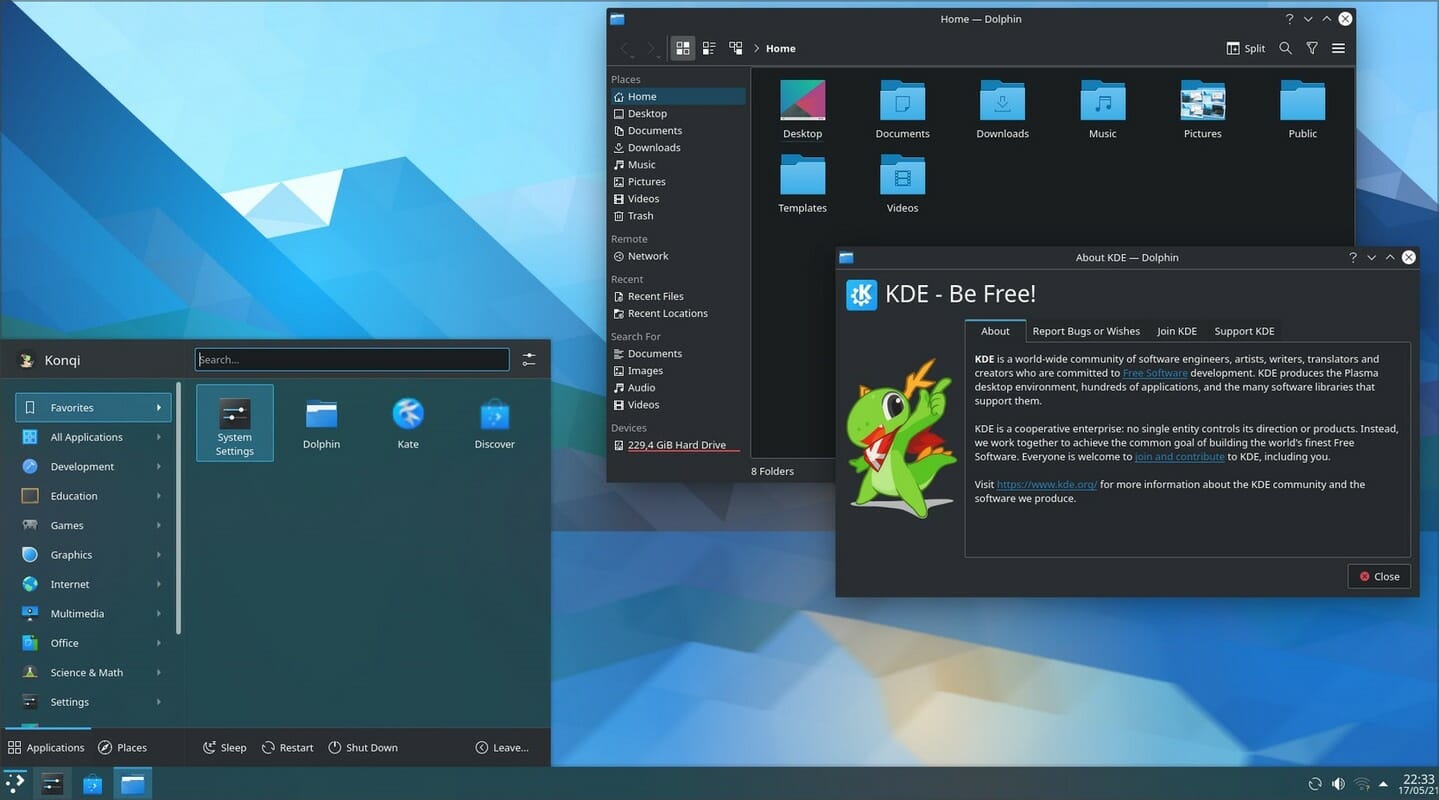This screenshot has width=1439, height=800.
Task: Open the Settings category in the launcher
Action: (93, 702)
